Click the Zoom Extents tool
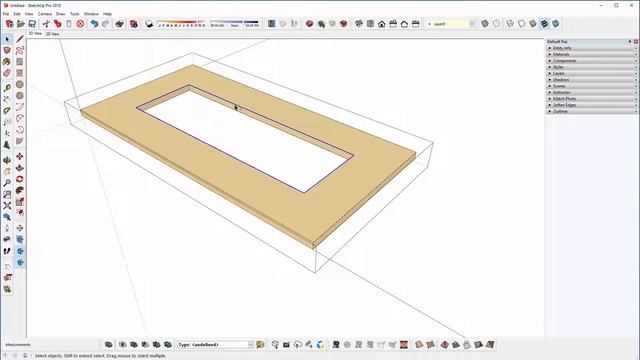This screenshot has width=640, height=360. (7, 206)
